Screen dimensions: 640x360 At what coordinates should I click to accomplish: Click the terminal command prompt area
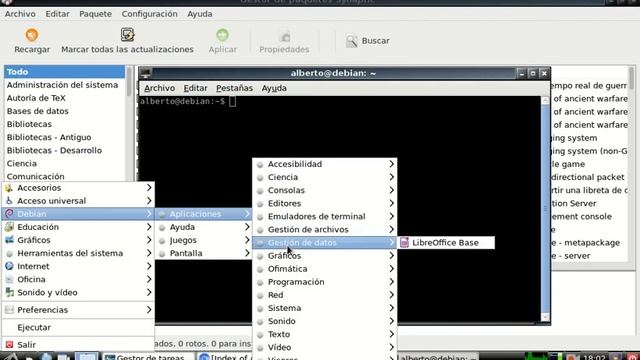click(340, 209)
